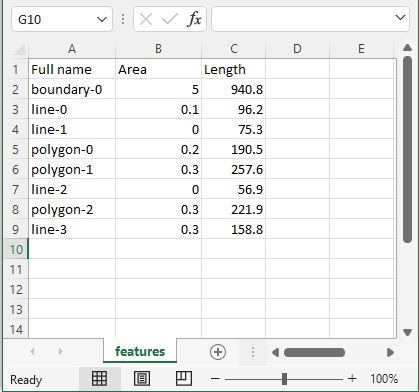Viewport: 419px width, 392px height.
Task: Click the Length value 190.5
Action: [234, 149]
